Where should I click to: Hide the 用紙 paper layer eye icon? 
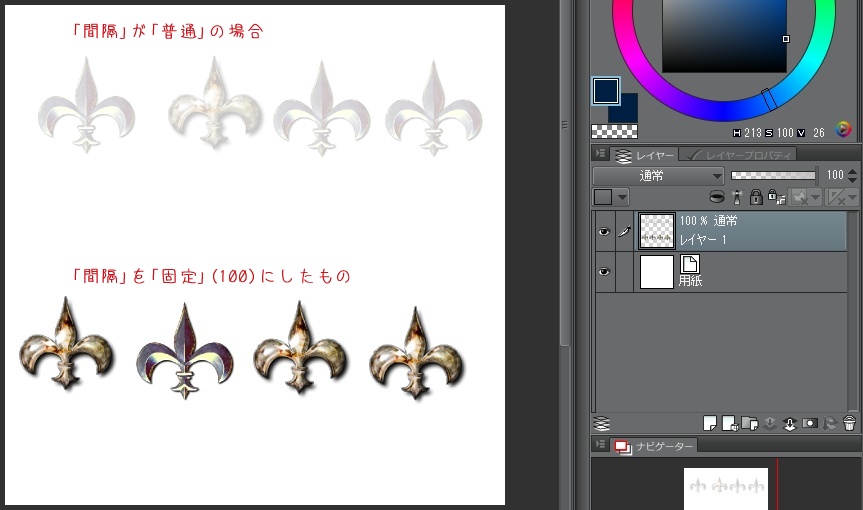(x=604, y=272)
